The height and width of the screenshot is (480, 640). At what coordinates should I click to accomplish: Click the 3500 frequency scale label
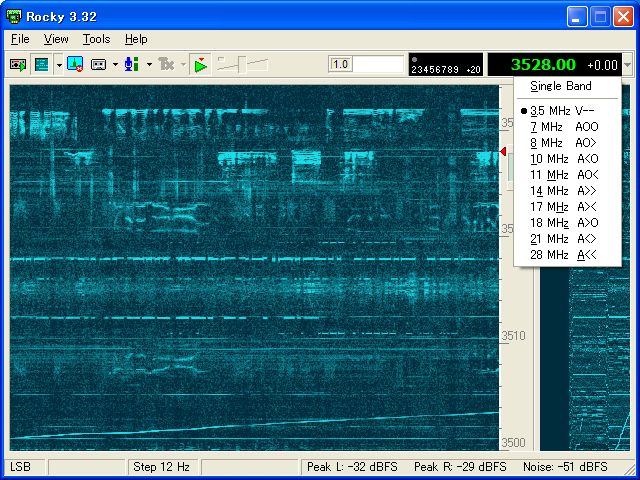click(x=513, y=442)
